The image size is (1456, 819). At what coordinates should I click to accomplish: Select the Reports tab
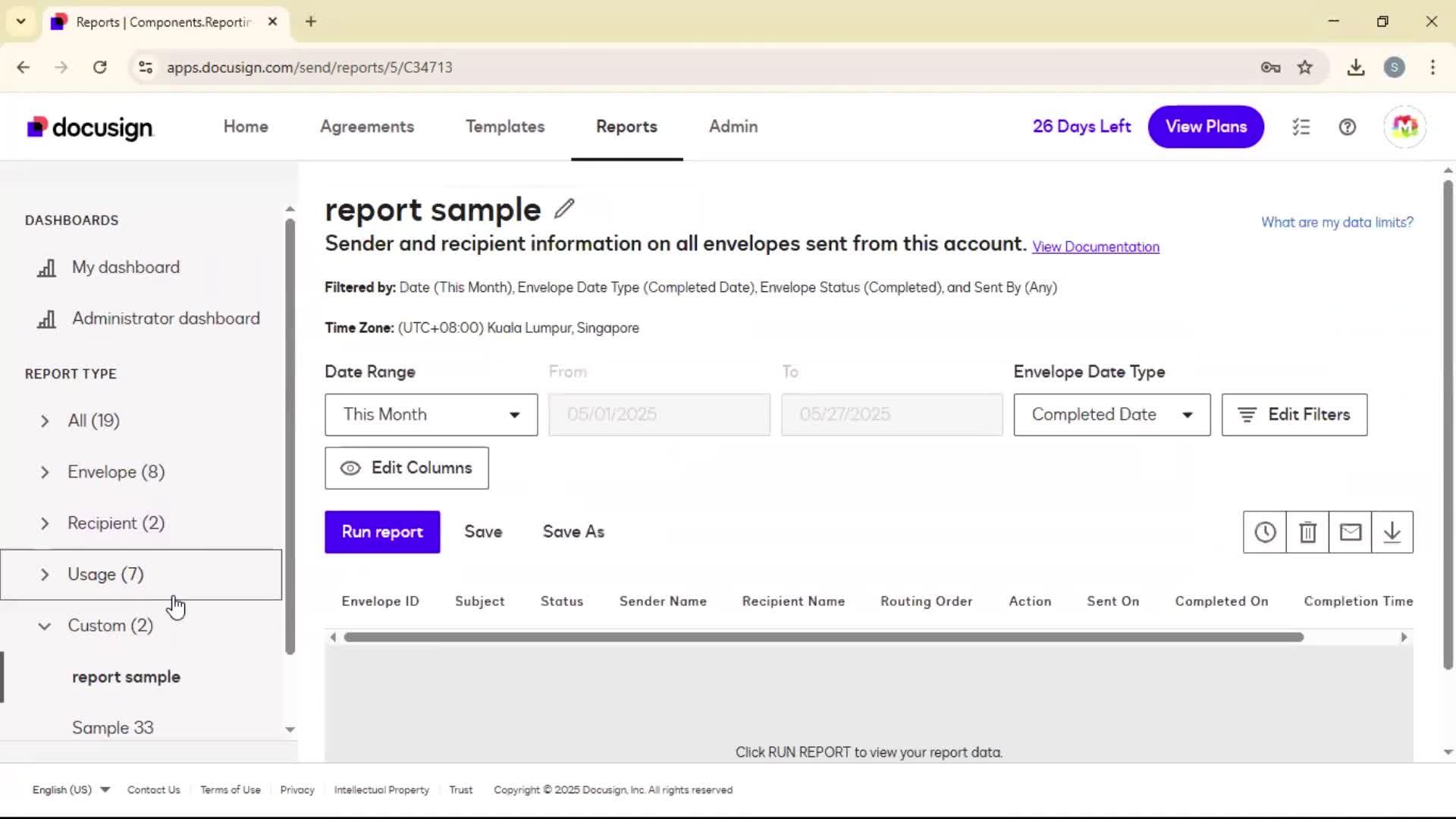tap(626, 127)
